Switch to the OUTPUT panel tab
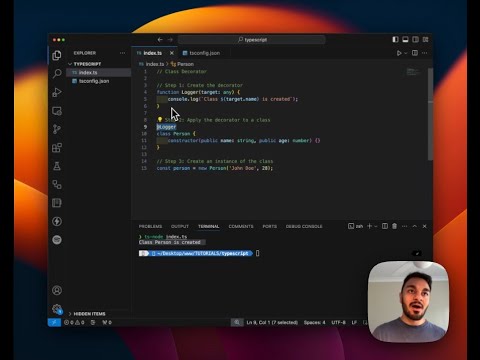Screen dimensions: 480x360 (180, 226)
